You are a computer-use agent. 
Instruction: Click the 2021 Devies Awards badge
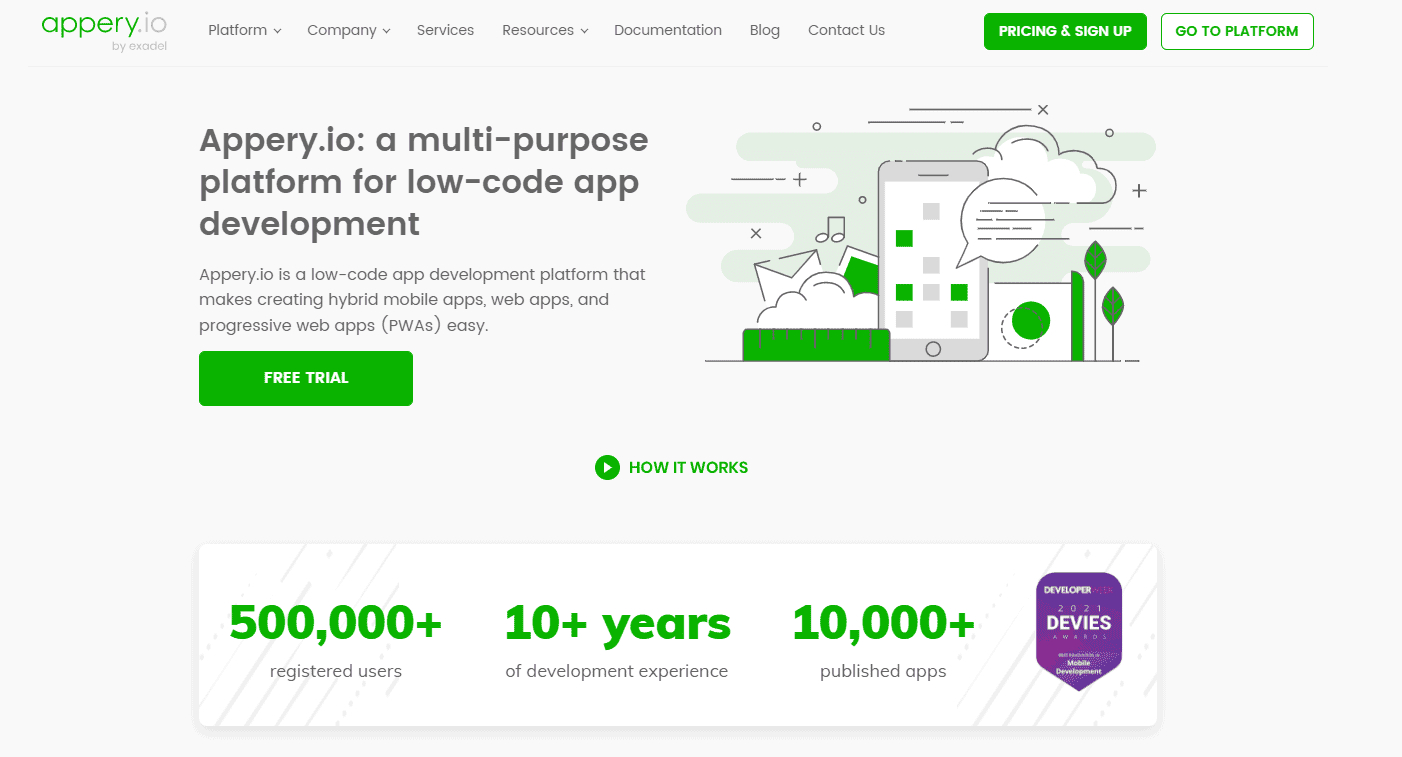[x=1078, y=631]
